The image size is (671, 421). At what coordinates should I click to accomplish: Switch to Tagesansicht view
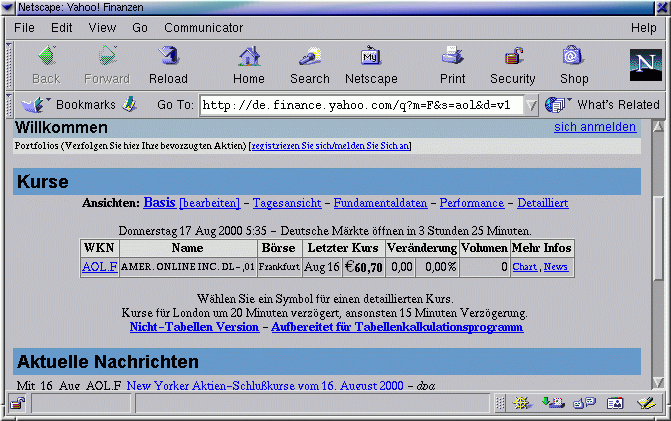(287, 203)
